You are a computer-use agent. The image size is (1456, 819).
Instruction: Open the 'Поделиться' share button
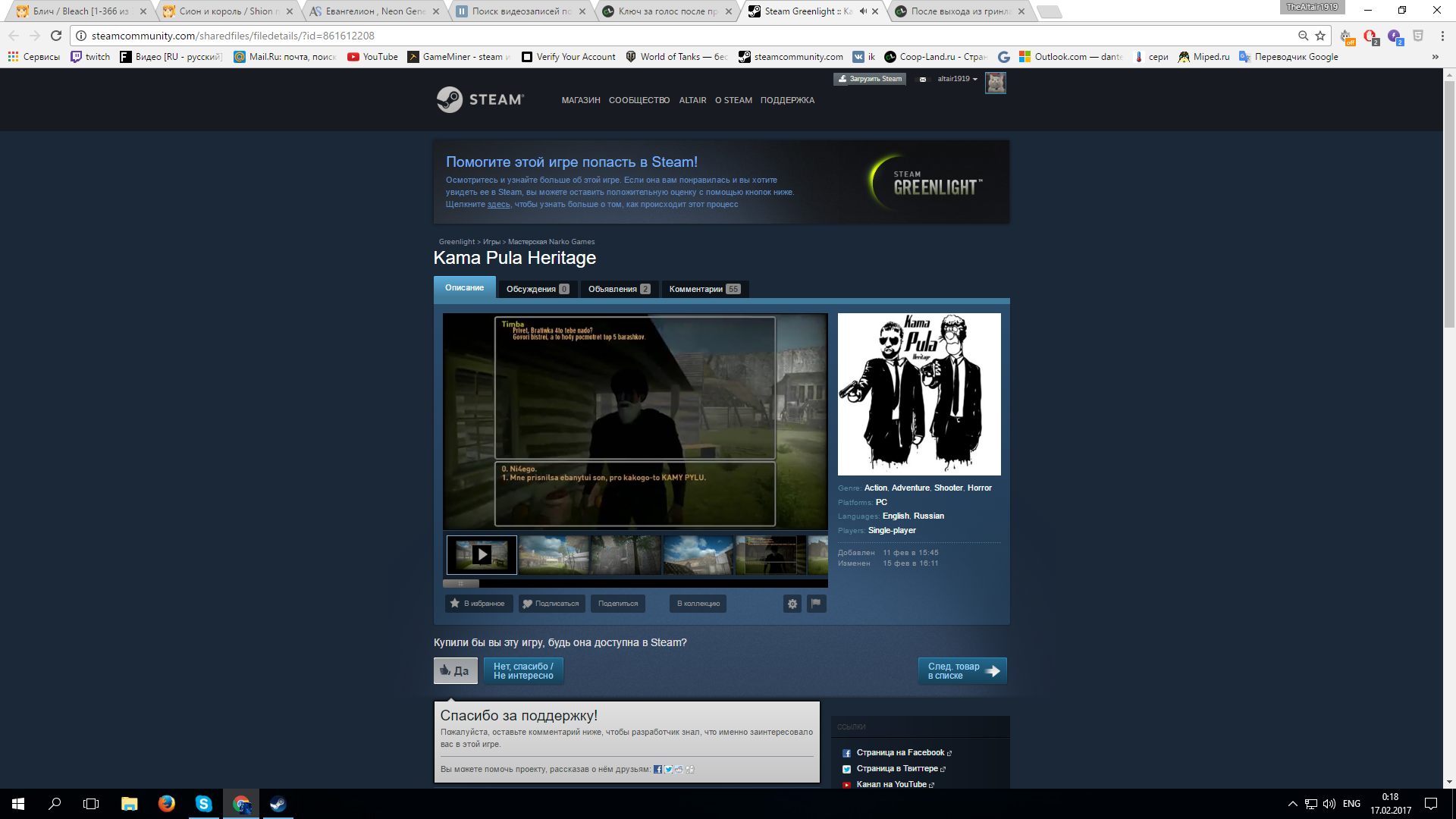click(x=618, y=604)
